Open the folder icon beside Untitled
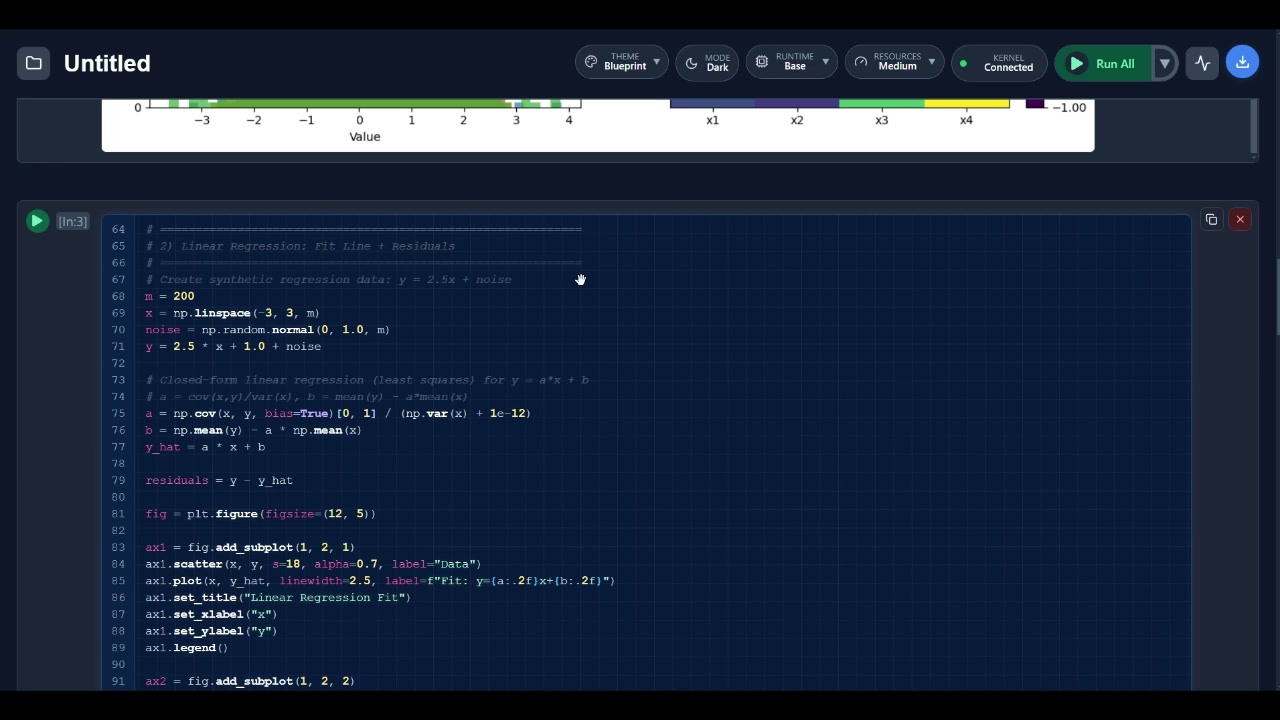 coord(34,63)
